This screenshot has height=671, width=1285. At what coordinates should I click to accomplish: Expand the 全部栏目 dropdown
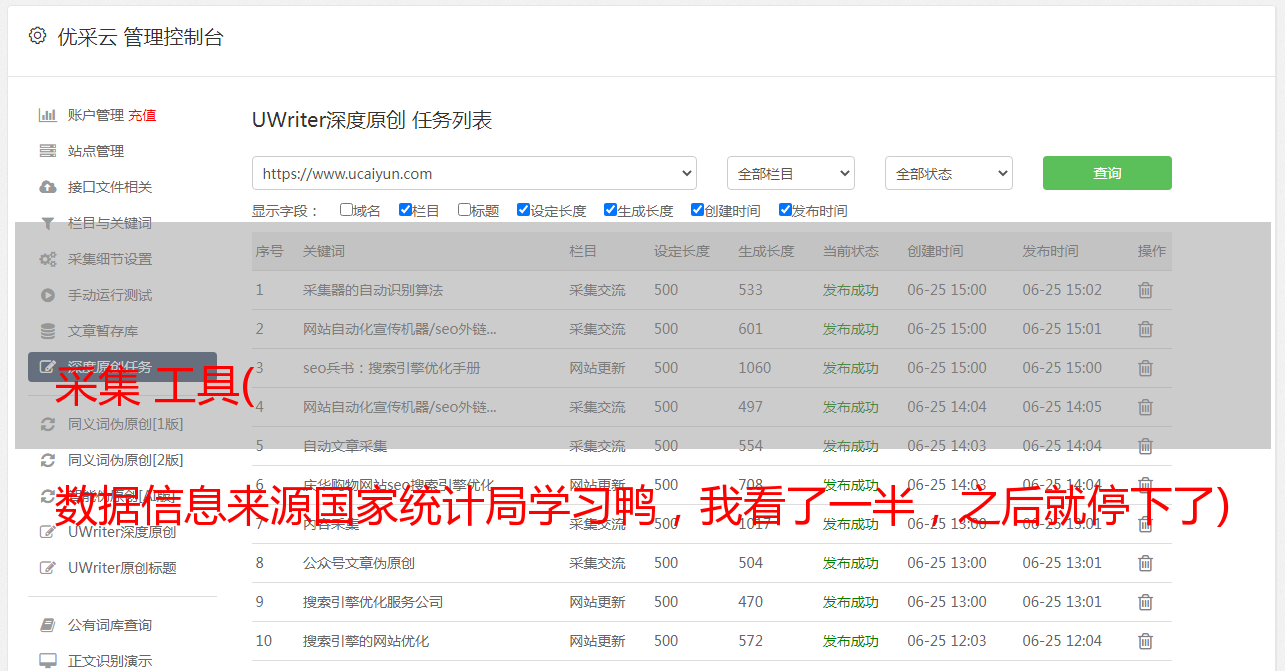(791, 173)
